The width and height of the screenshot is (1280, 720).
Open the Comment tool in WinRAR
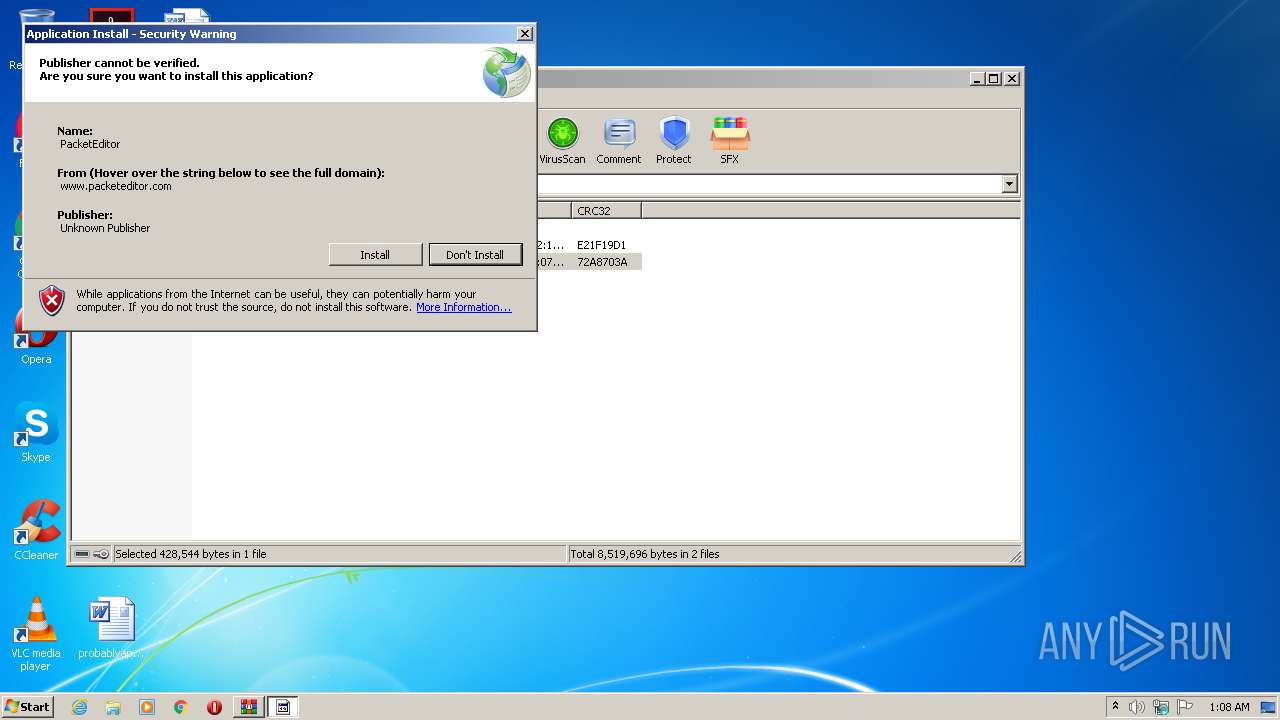pyautogui.click(x=619, y=141)
